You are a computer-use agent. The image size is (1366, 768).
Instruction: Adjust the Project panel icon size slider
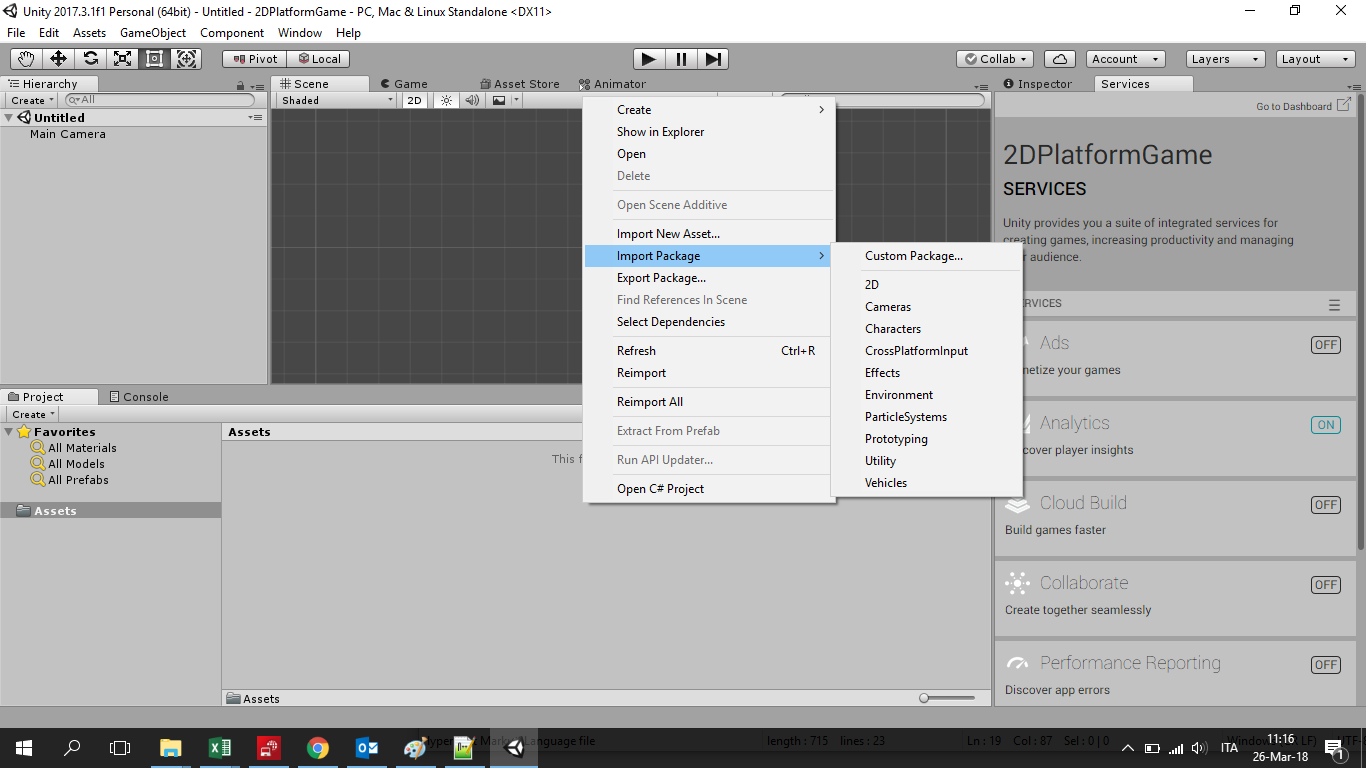925,698
